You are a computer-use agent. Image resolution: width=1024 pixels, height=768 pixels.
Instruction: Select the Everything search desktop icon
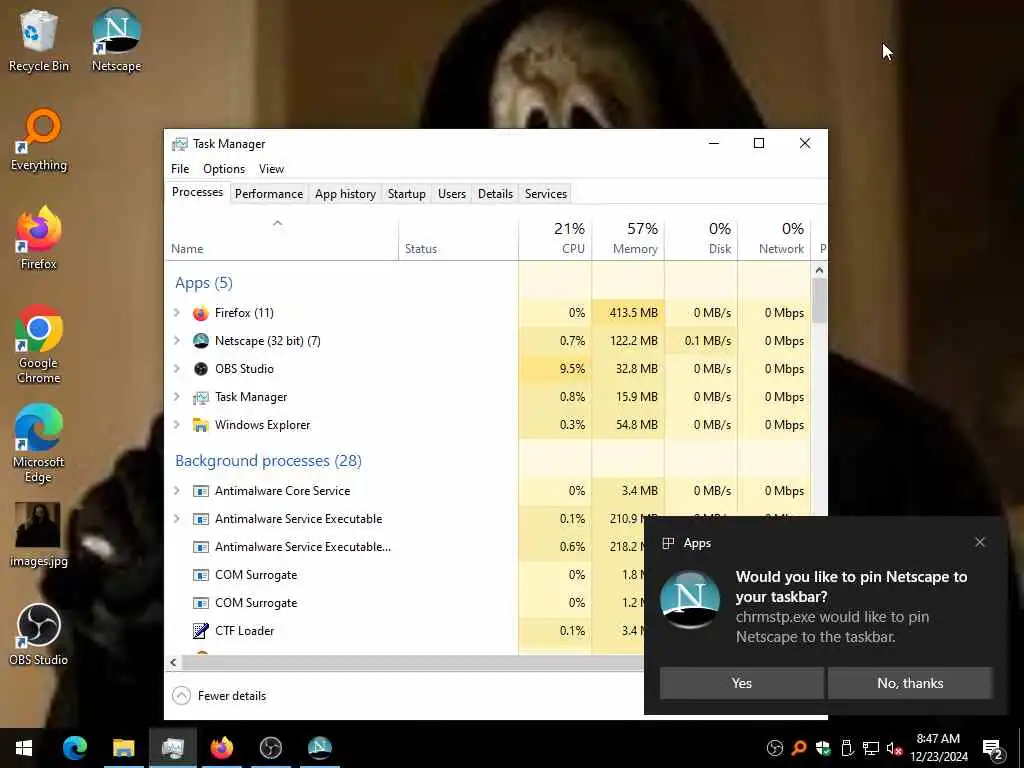click(x=38, y=140)
